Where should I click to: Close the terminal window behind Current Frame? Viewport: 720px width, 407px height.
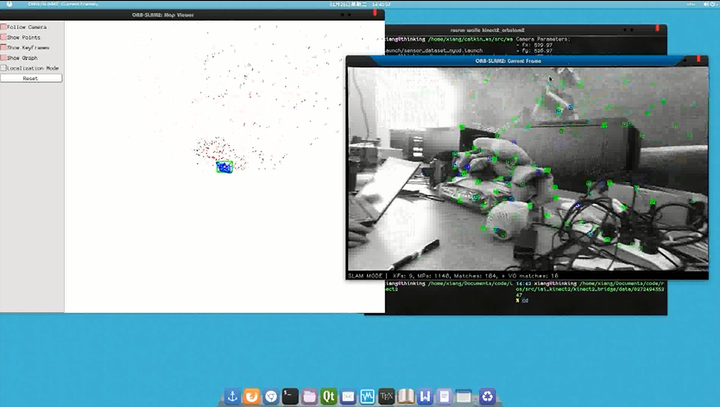(x=658, y=28)
